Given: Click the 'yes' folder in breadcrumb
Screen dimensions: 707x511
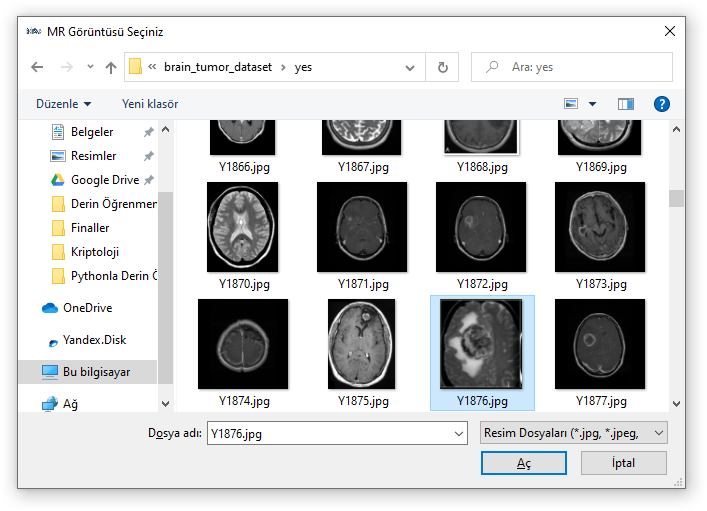Looking at the screenshot, I should [303, 67].
